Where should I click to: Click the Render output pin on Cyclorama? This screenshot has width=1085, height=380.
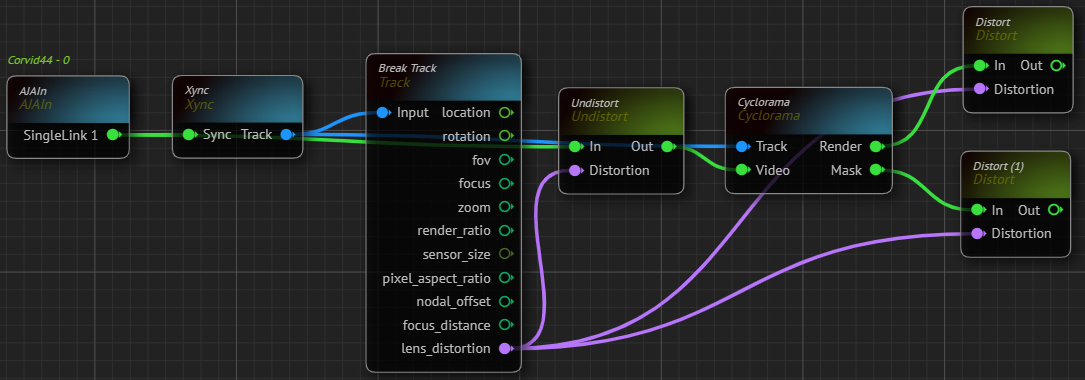[x=875, y=146]
